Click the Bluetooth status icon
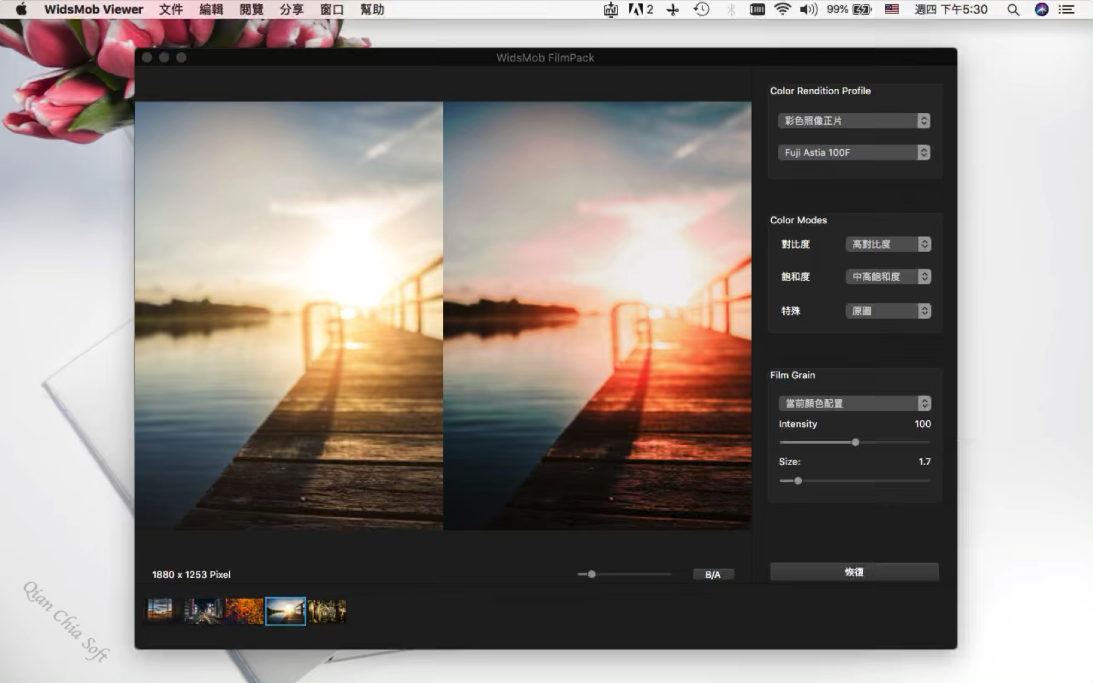This screenshot has width=1093, height=683. 731,9
